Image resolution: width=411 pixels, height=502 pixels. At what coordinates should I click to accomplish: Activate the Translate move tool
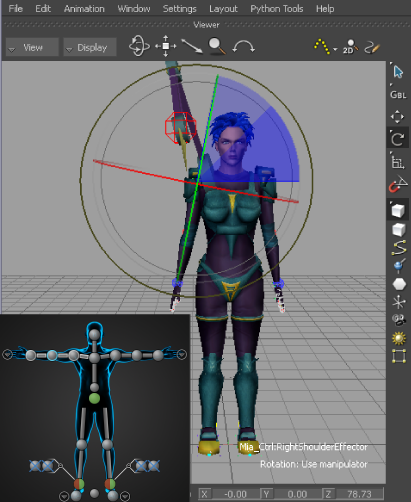point(398,117)
